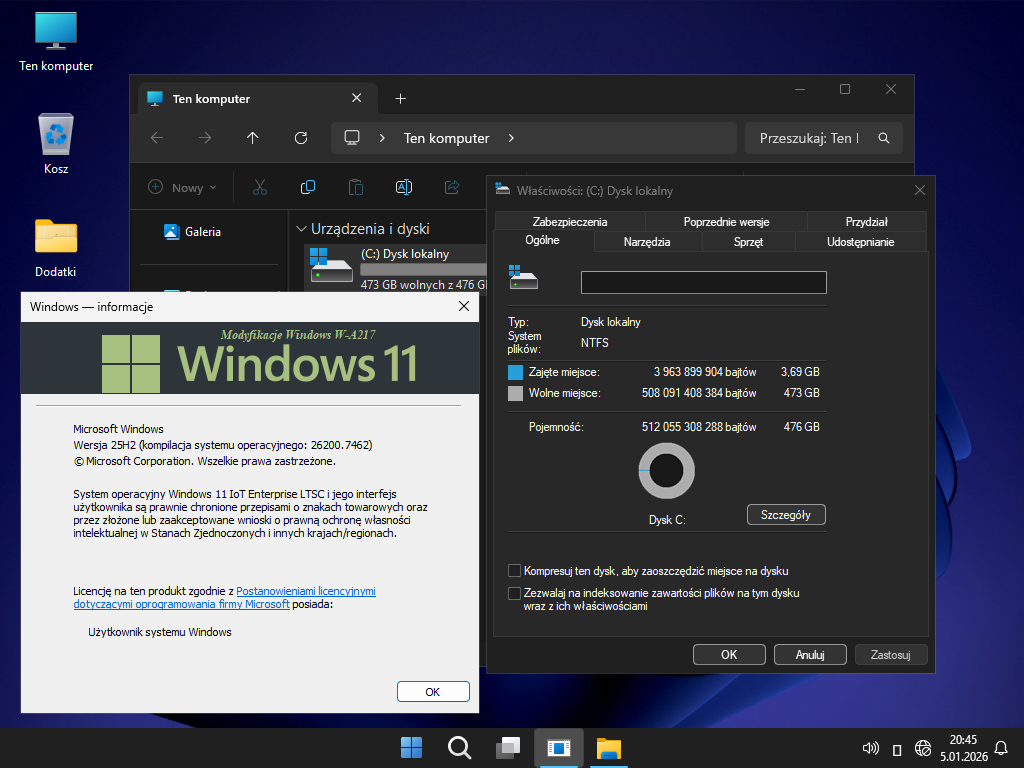Viewport: 1024px width, 768px height.
Task: Collapse the Urządzenia i dyski group
Action: (x=301, y=229)
